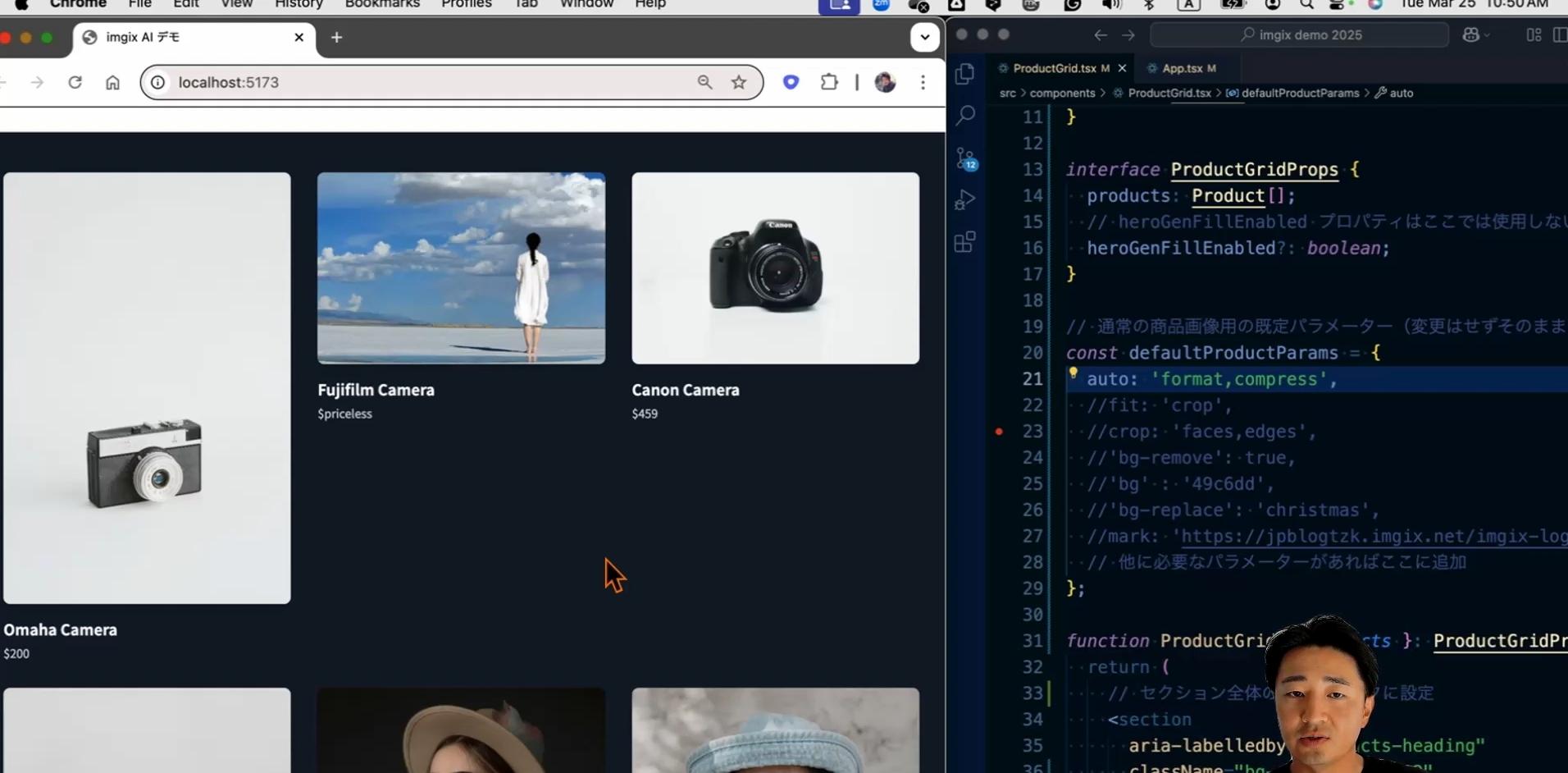Customize VS Code layout icon
The height and width of the screenshot is (773, 1568).
click(x=1534, y=34)
